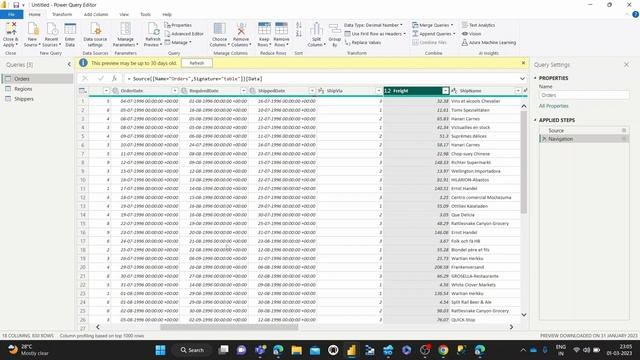Open the Help question mark icon
This screenshot has width=640, height=360.
(636, 14)
